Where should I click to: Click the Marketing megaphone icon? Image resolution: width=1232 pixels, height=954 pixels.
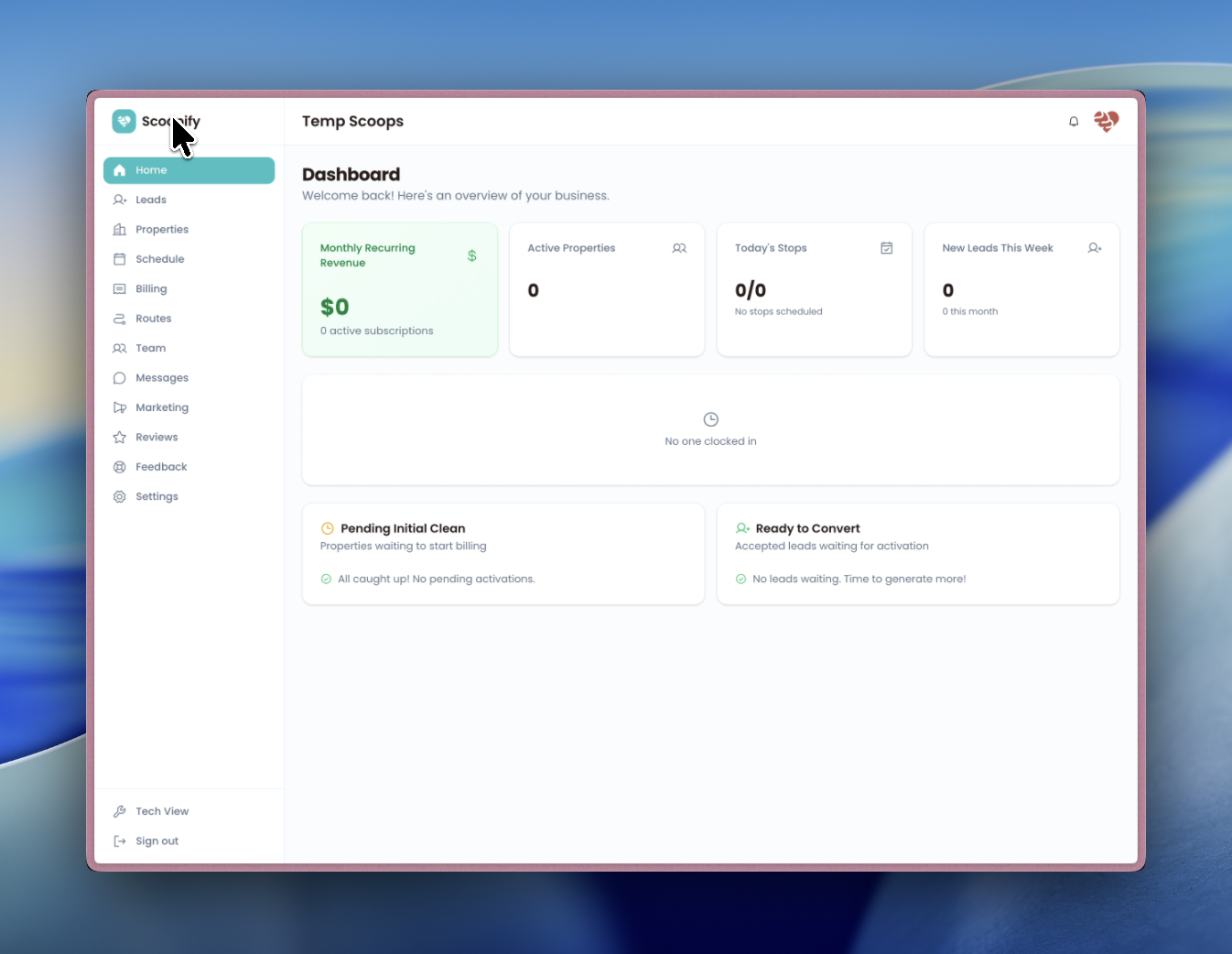120,407
